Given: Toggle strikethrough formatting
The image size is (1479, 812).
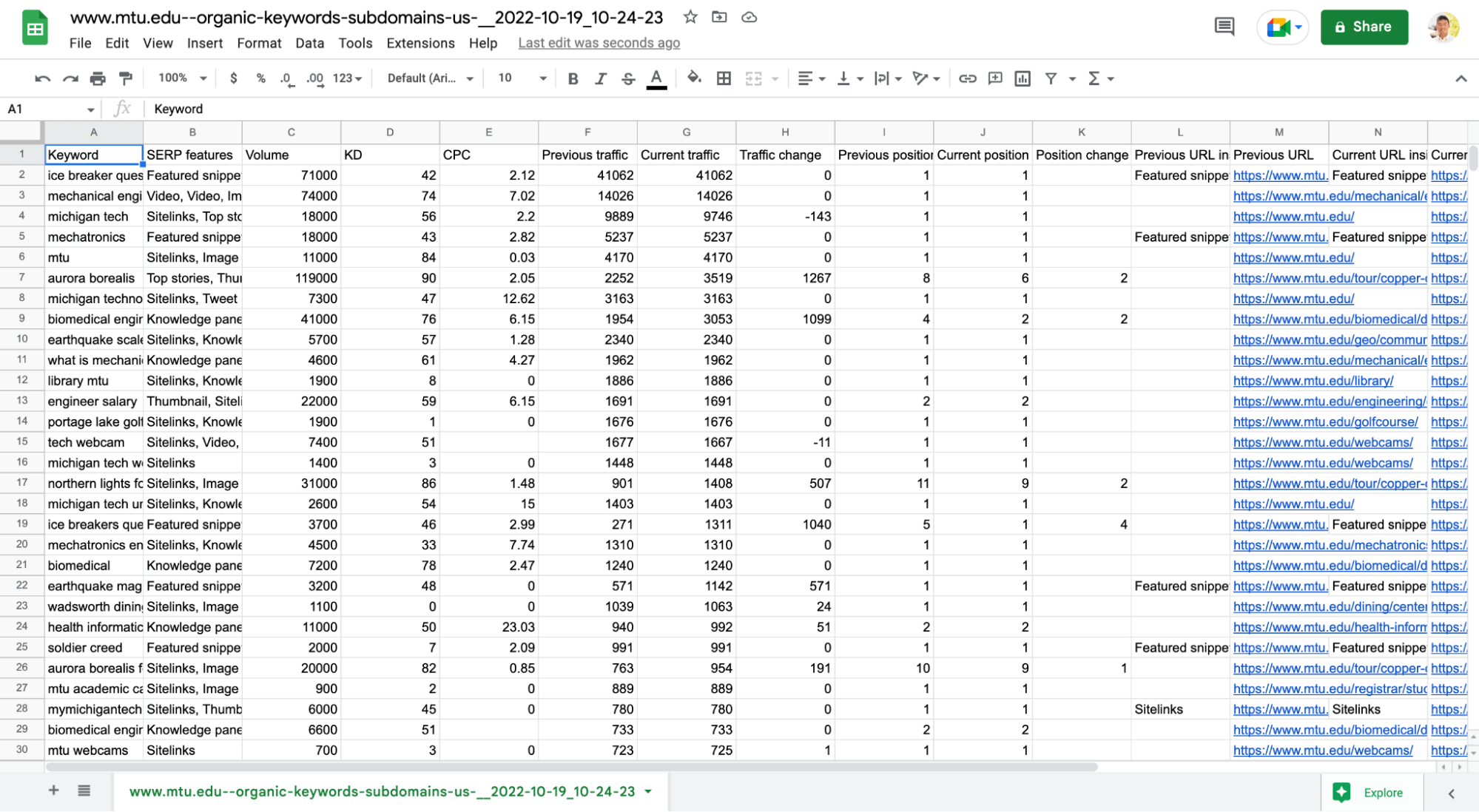Looking at the screenshot, I should coord(628,78).
